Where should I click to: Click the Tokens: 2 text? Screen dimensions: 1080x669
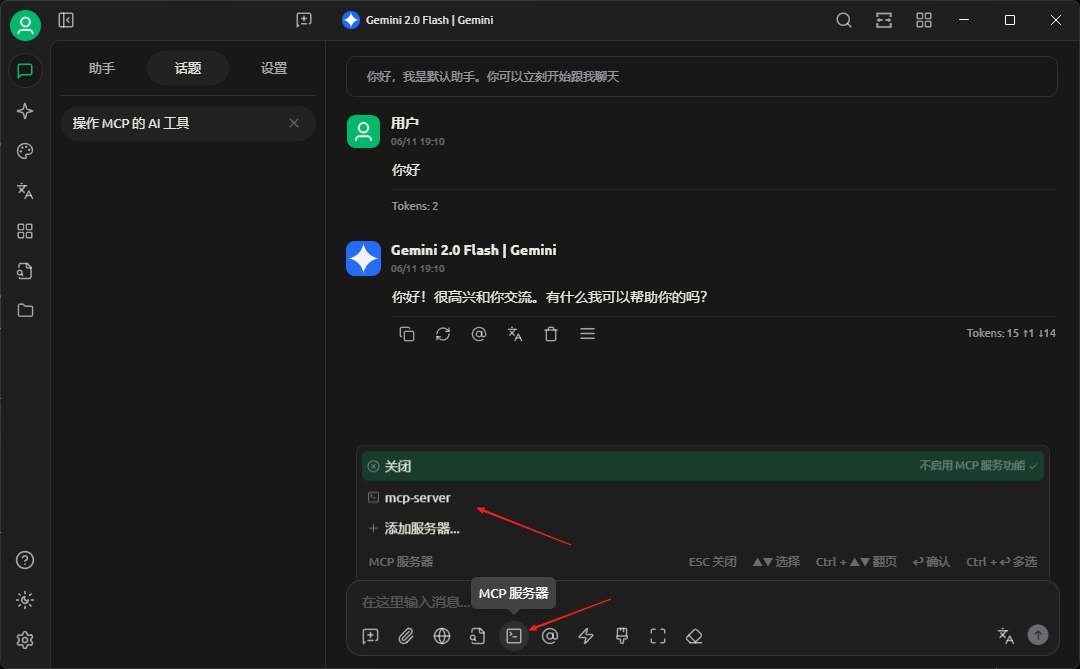(415, 206)
